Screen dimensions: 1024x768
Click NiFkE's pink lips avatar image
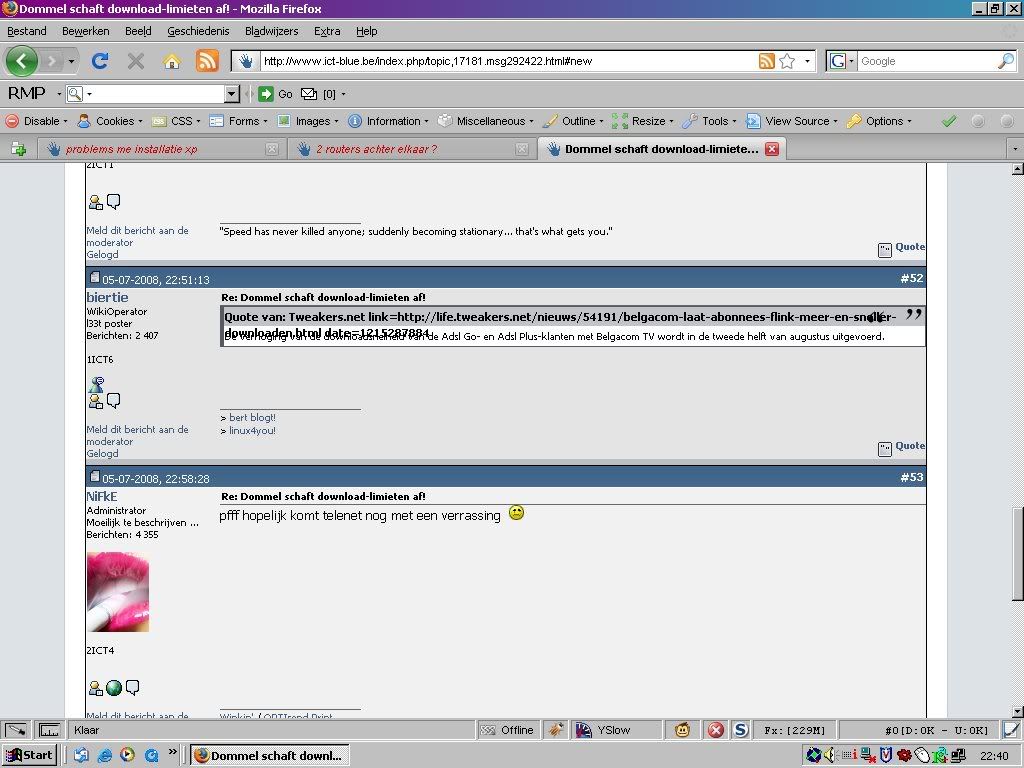[x=118, y=591]
